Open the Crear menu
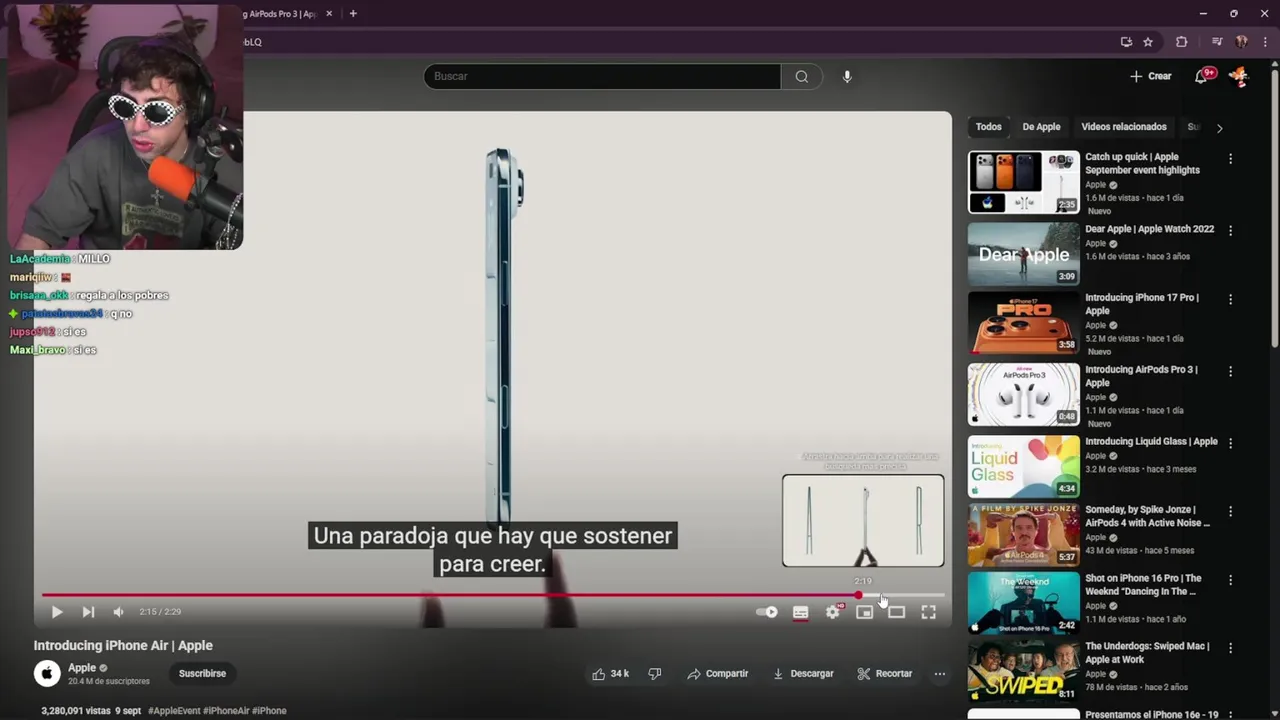This screenshot has width=1280, height=720. 1150,76
